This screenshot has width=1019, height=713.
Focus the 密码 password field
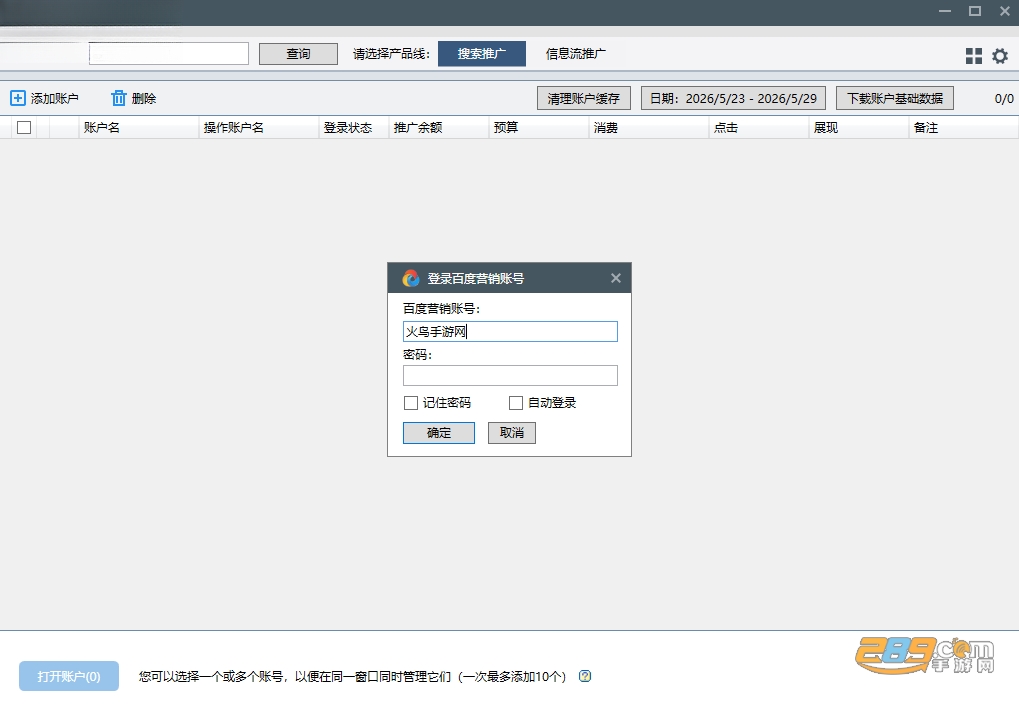point(510,375)
